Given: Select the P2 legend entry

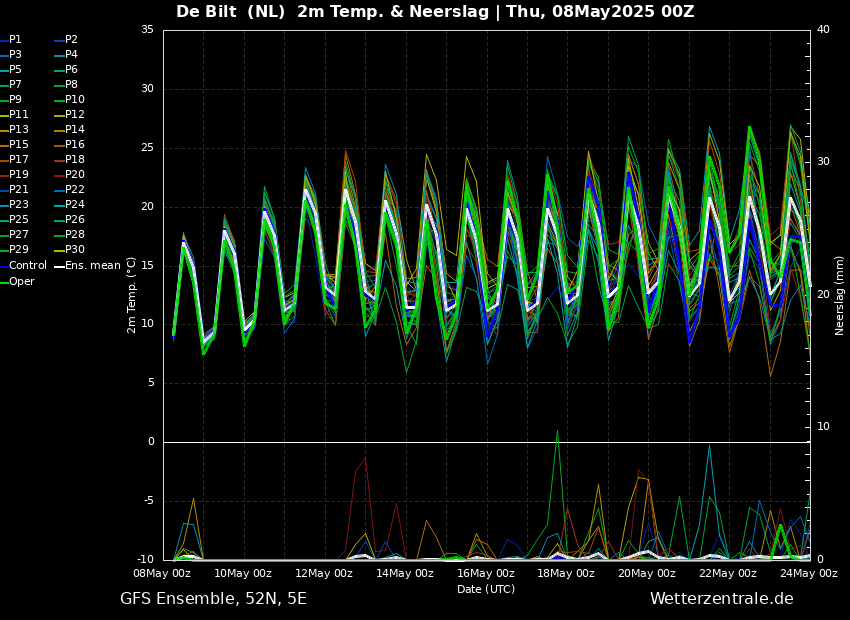Looking at the screenshot, I should [x=71, y=40].
